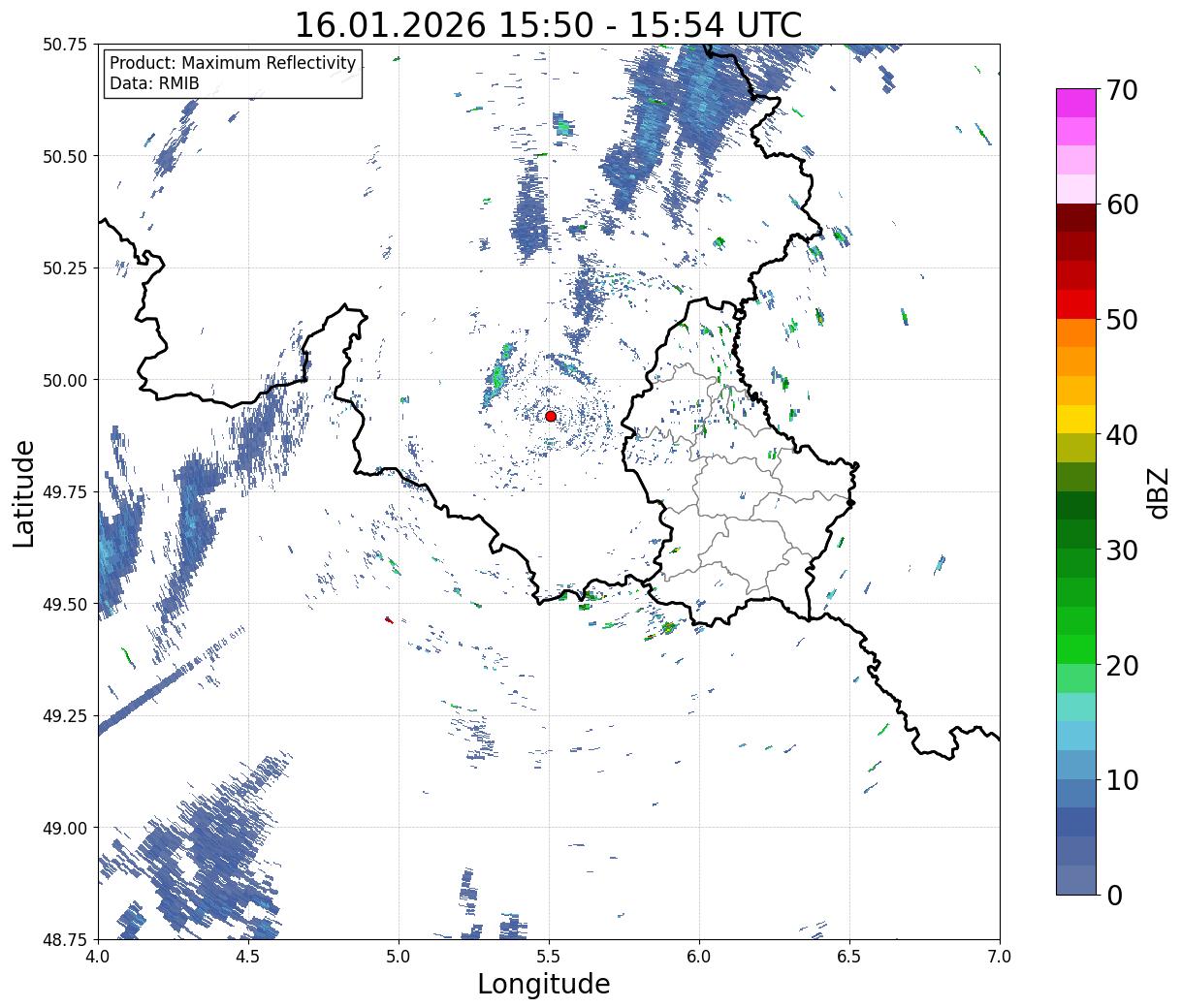Click the 'Longitude' axis label
Screen dimensions: 1182x1008
(x=544, y=984)
